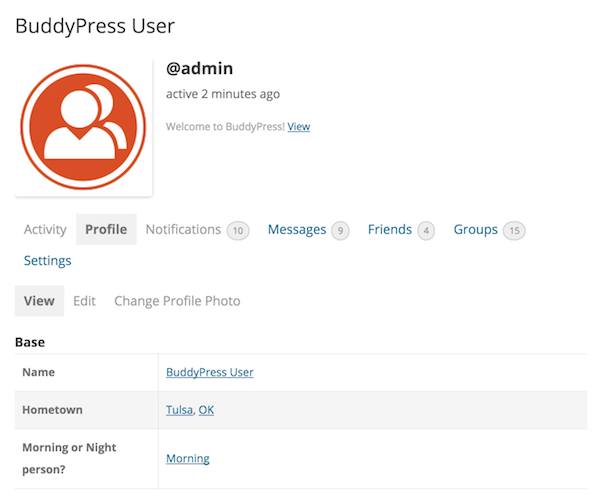Click the Base section heading
600x501 pixels.
(x=30, y=342)
